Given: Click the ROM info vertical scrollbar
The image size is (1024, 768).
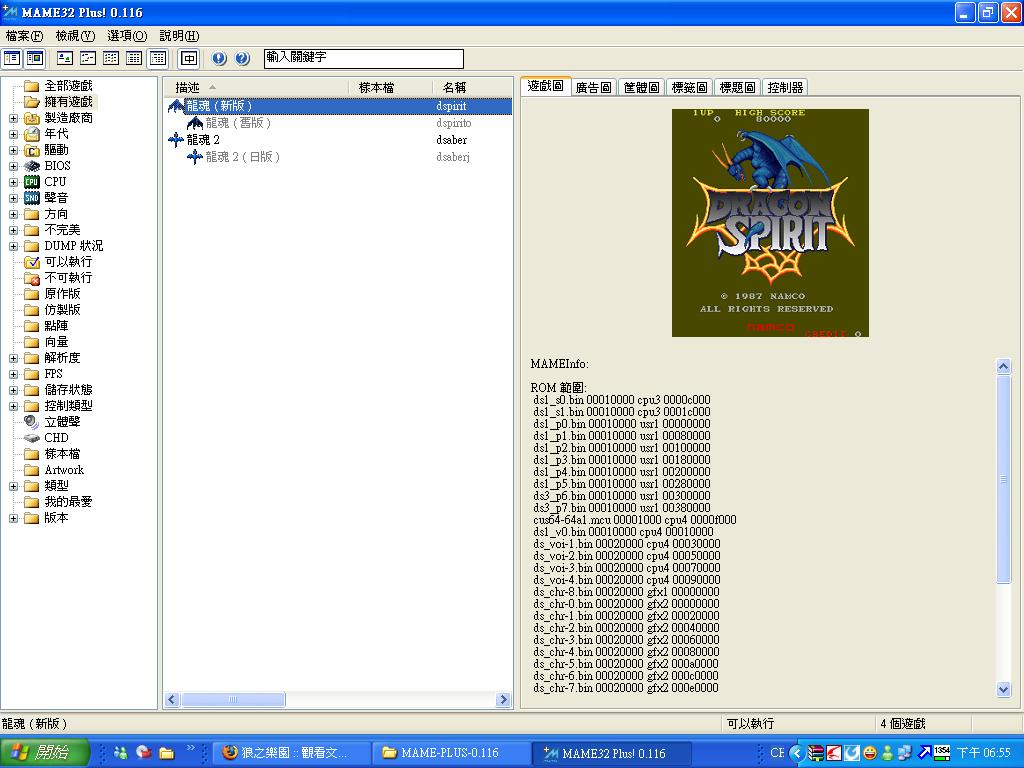Looking at the screenshot, I should point(1004,480).
